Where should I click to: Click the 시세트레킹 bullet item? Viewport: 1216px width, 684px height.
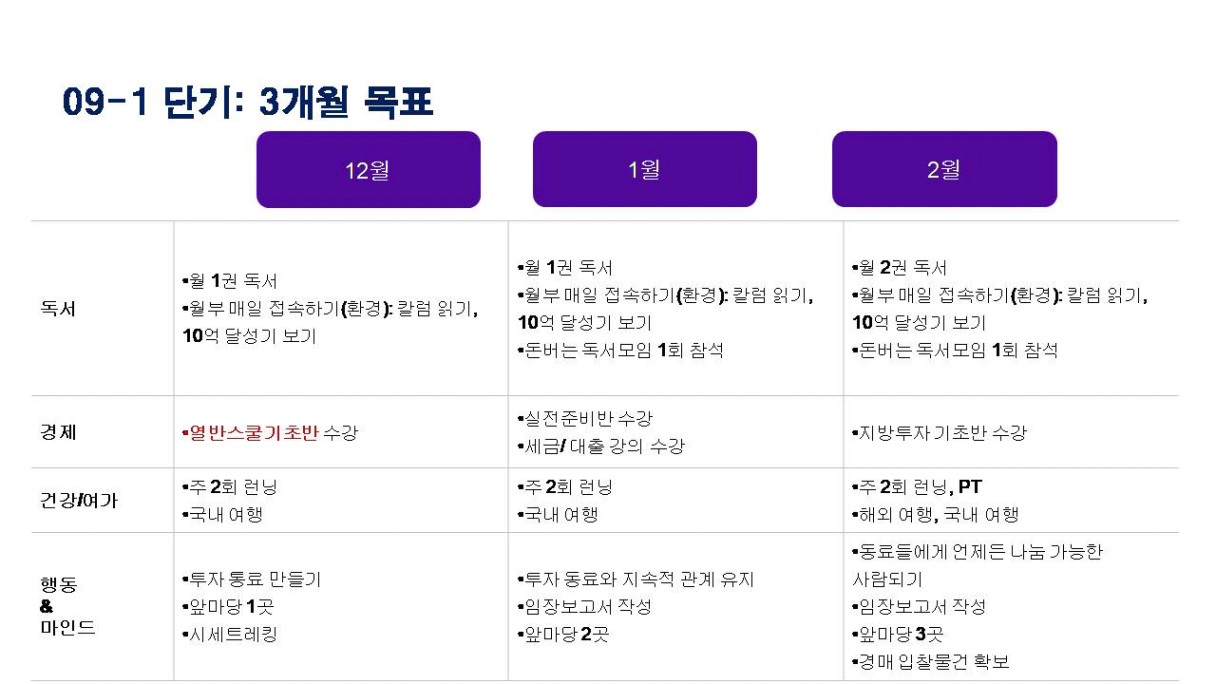pyautogui.click(x=232, y=634)
